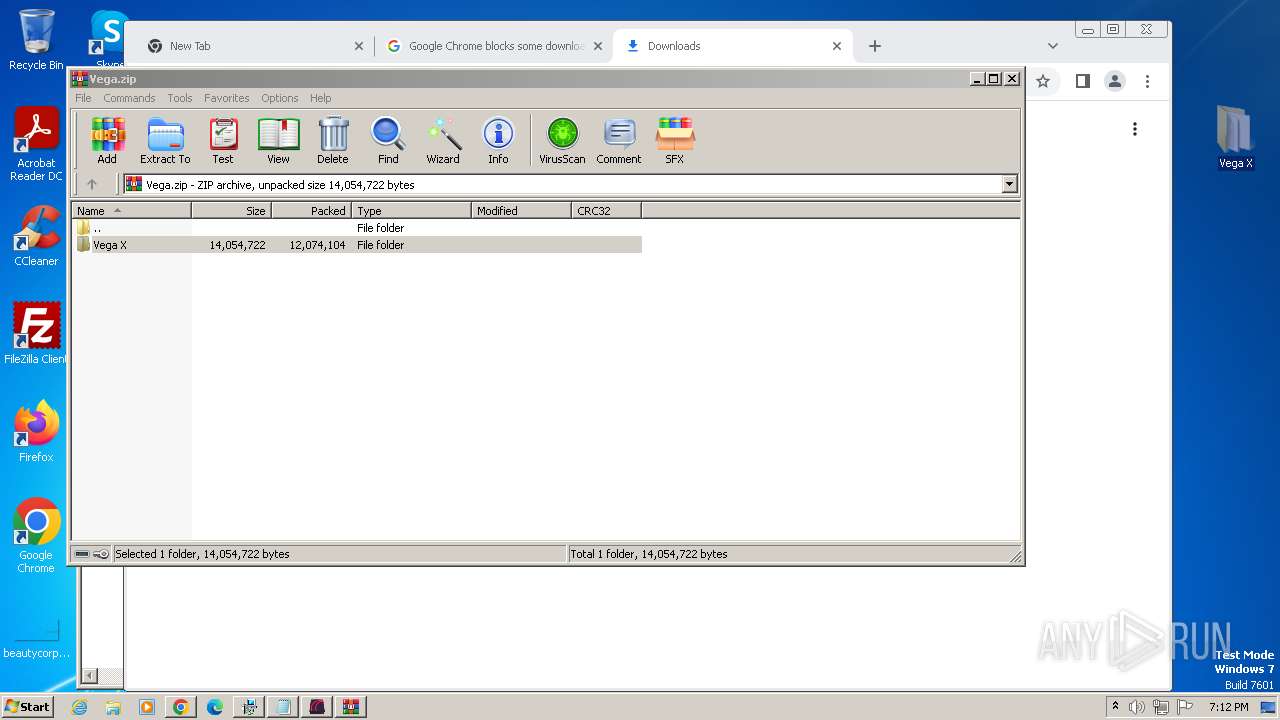Sort the file list by Size column
Screen dimensions: 1280x720
point(231,211)
